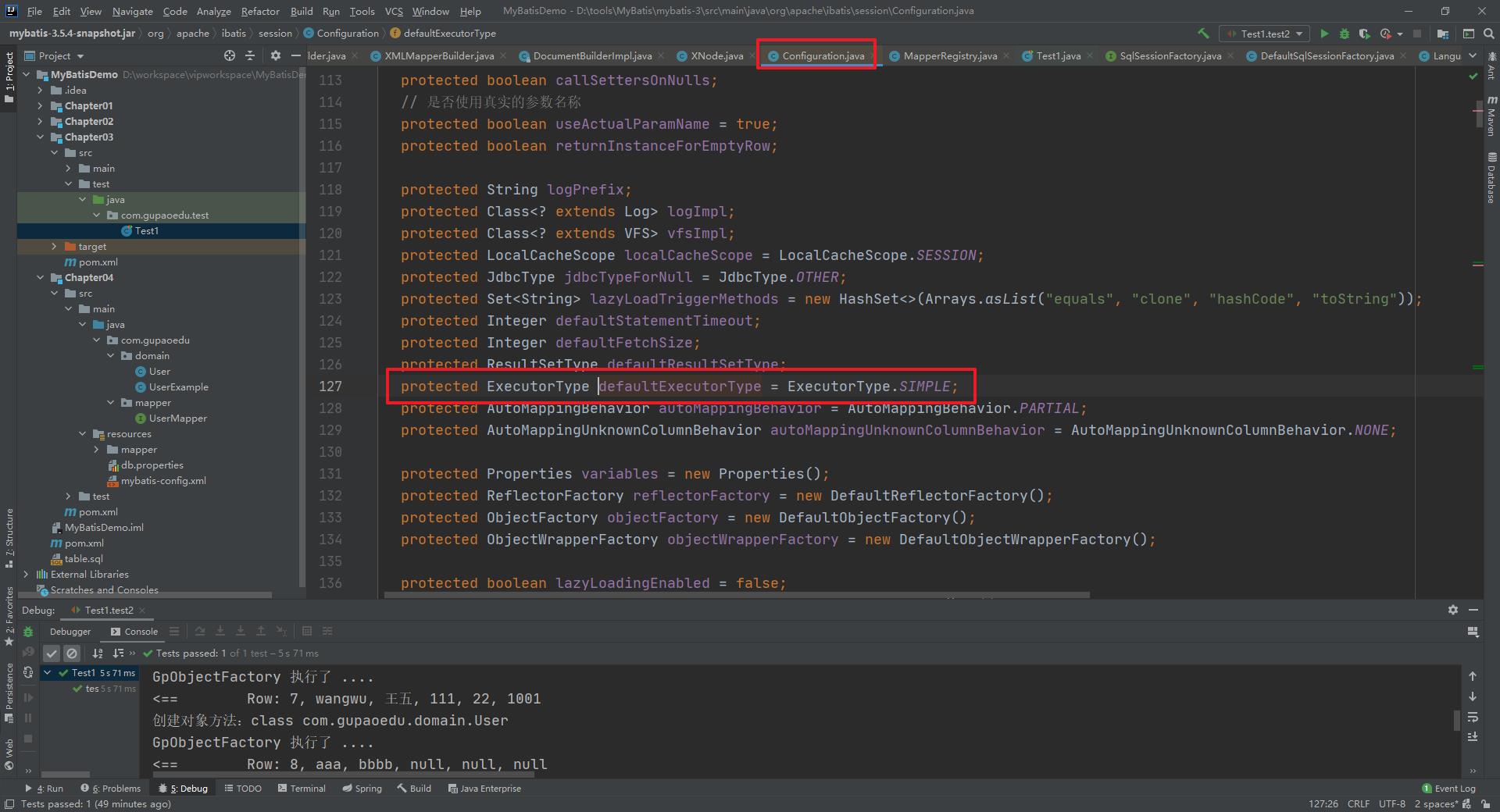Screen dimensions: 1500x812
Task: Switch to XNode.java tab
Action: tap(716, 55)
